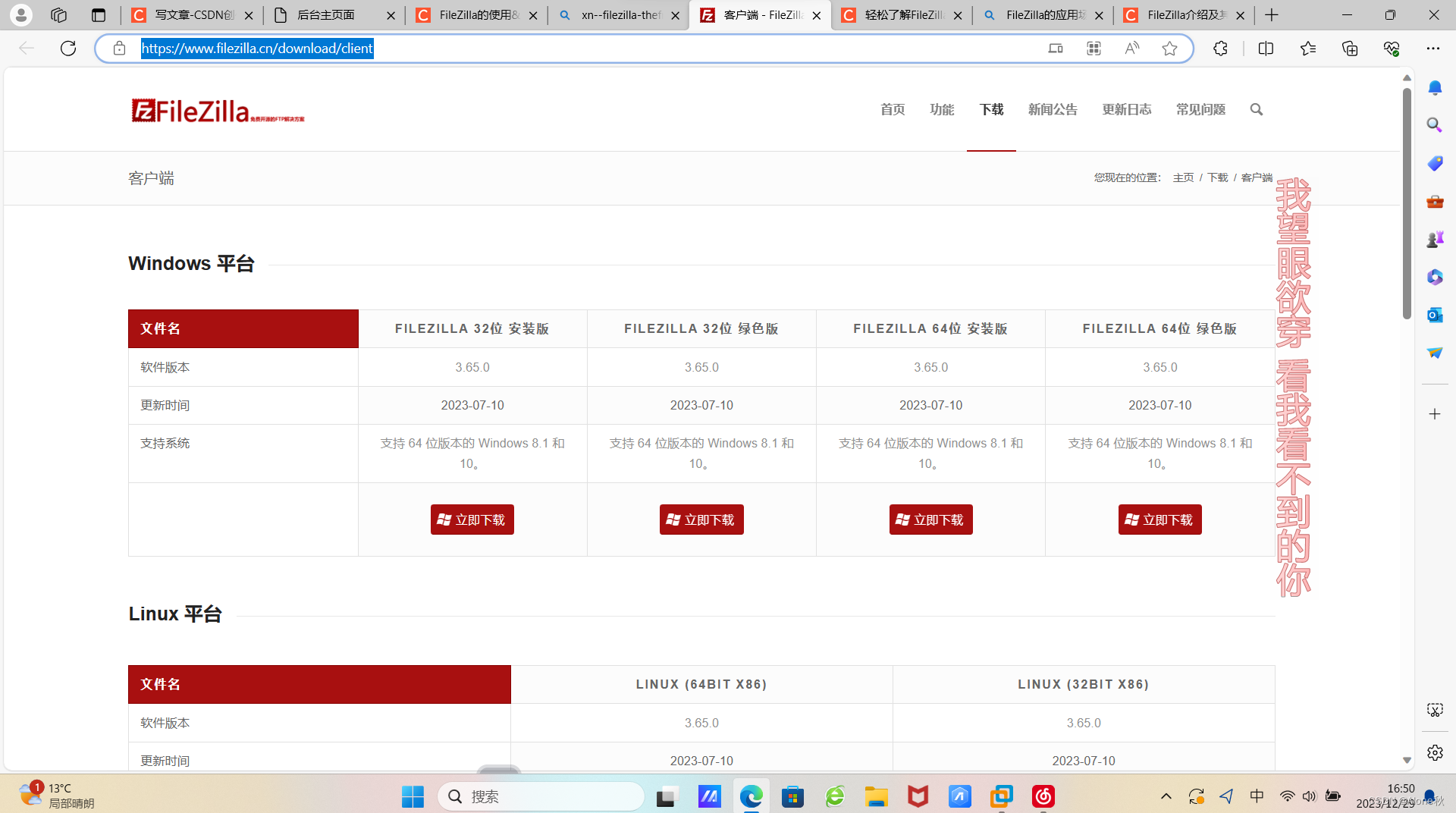Open the browser profile avatar
The height and width of the screenshot is (813, 1456).
(x=21, y=14)
